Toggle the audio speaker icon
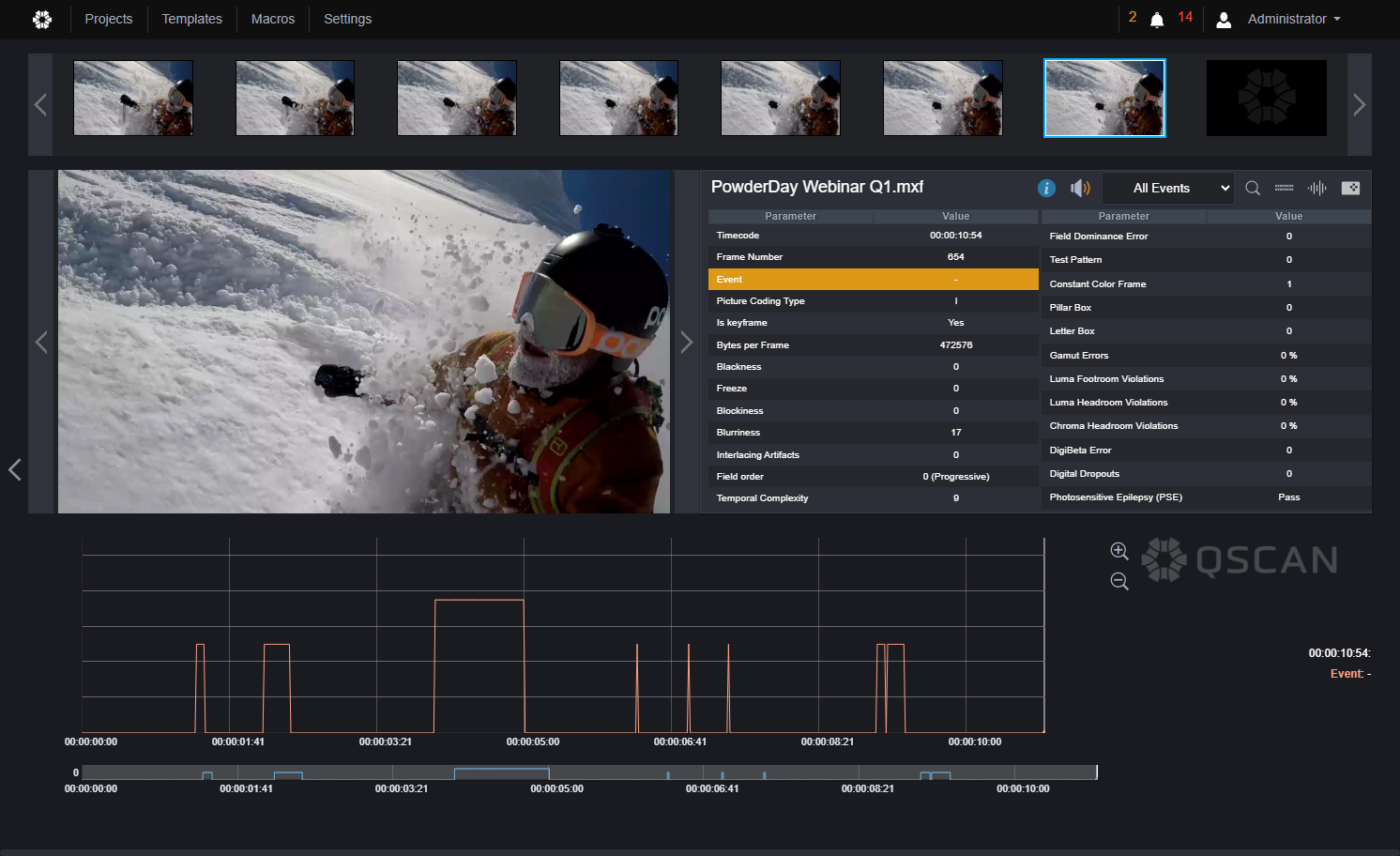The width and height of the screenshot is (1400, 856). click(x=1080, y=188)
